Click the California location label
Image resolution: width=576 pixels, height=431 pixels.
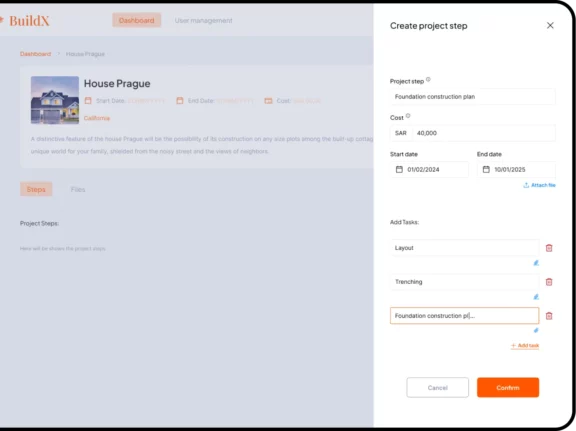click(x=97, y=118)
